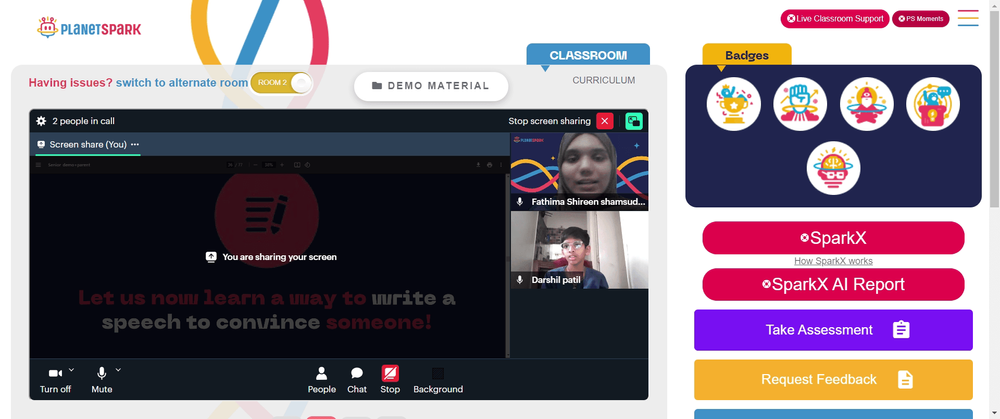1000x419 pixels.
Task: Click 'switch to alternate room' text
Action: [182, 83]
